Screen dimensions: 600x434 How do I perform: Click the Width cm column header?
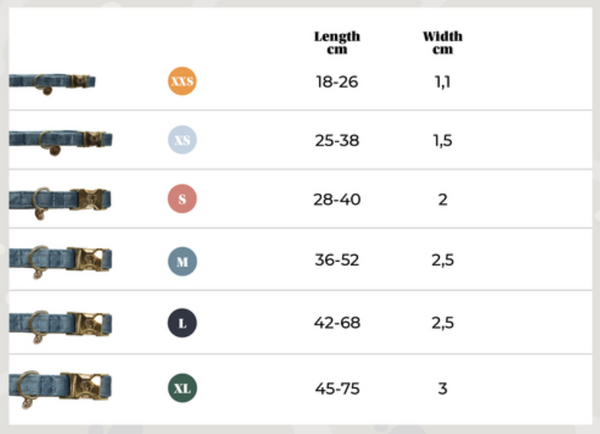[442, 42]
